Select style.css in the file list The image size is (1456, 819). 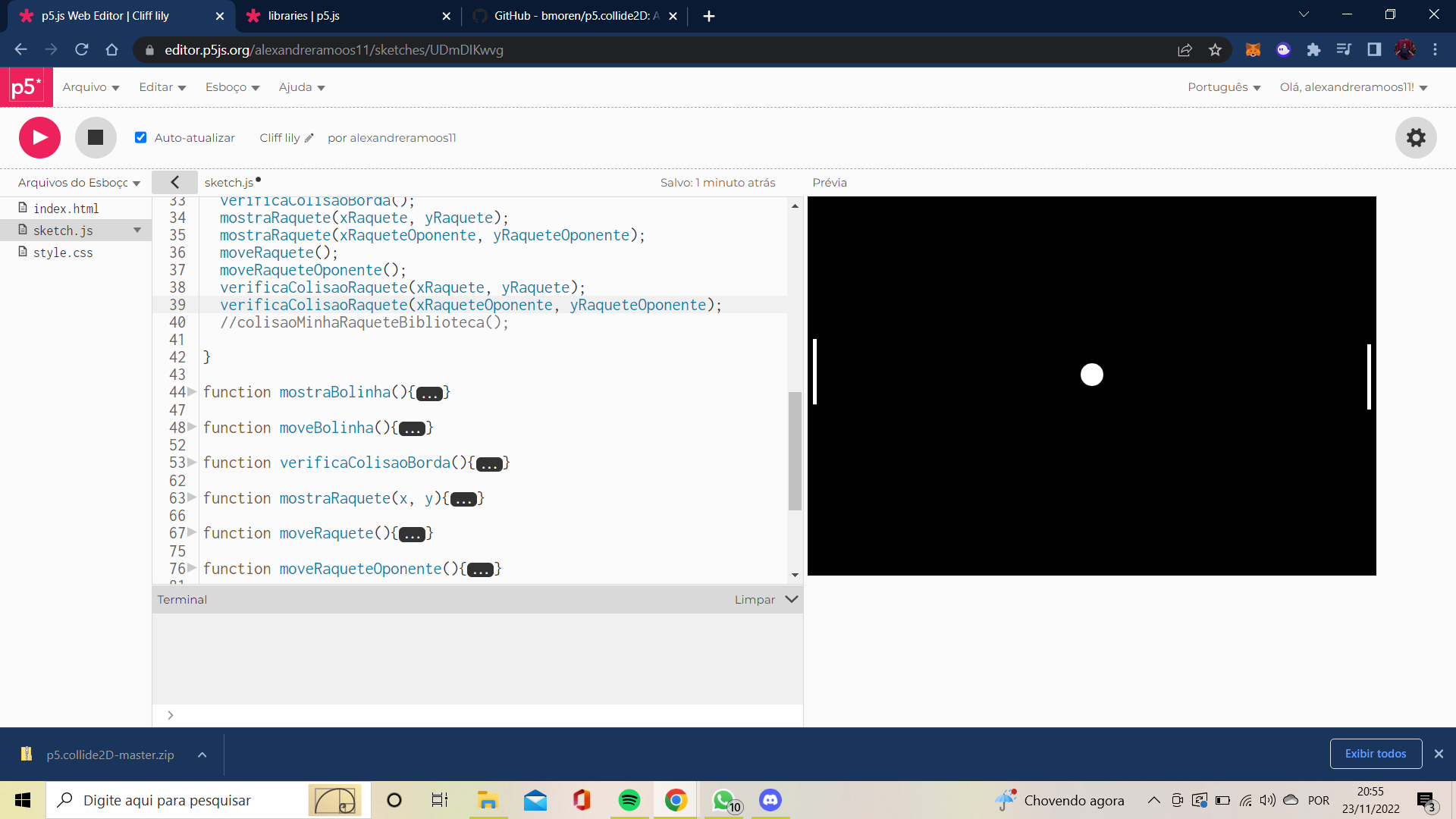(x=63, y=253)
